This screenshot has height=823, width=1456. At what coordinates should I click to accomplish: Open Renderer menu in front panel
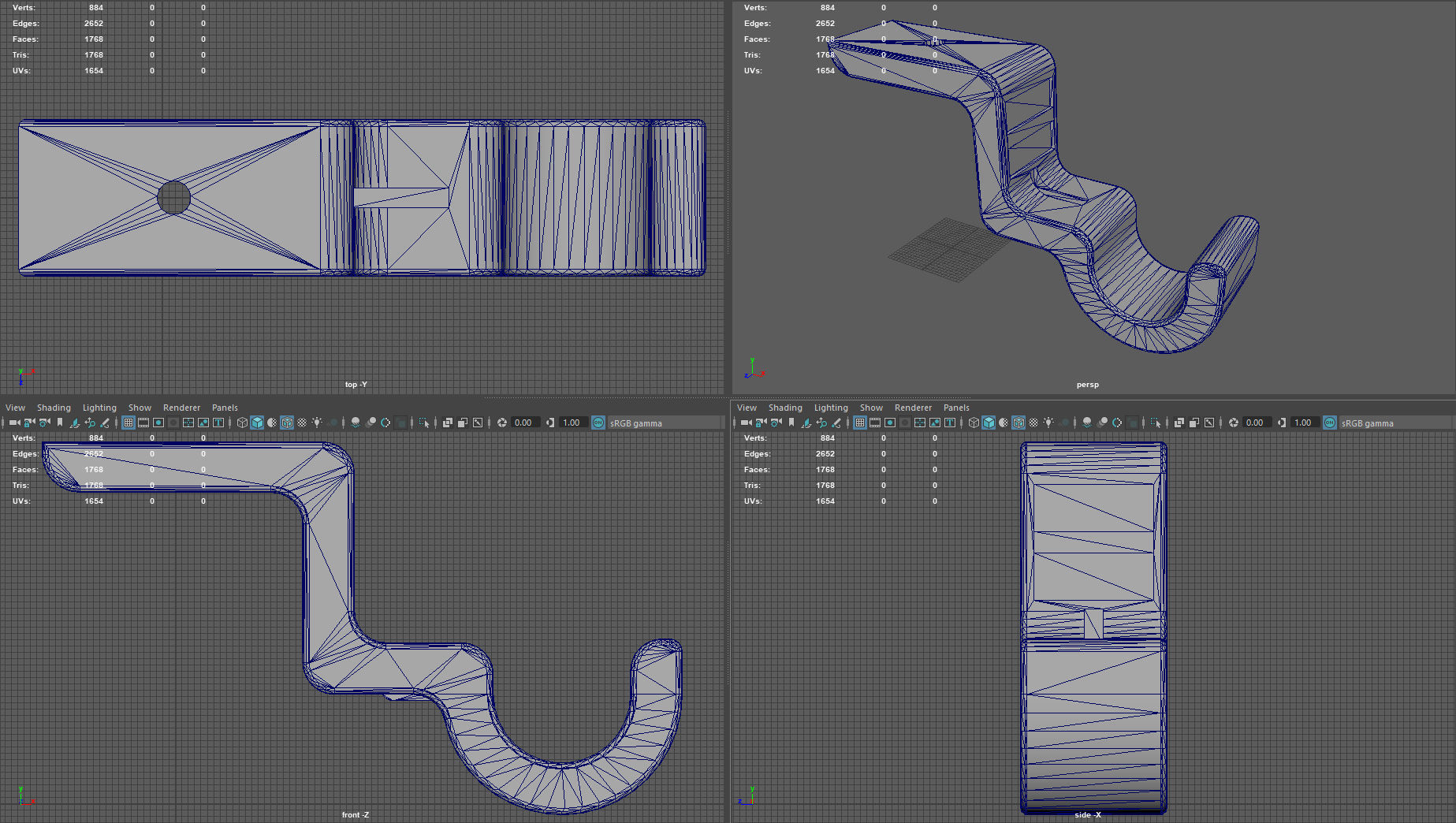pos(181,408)
